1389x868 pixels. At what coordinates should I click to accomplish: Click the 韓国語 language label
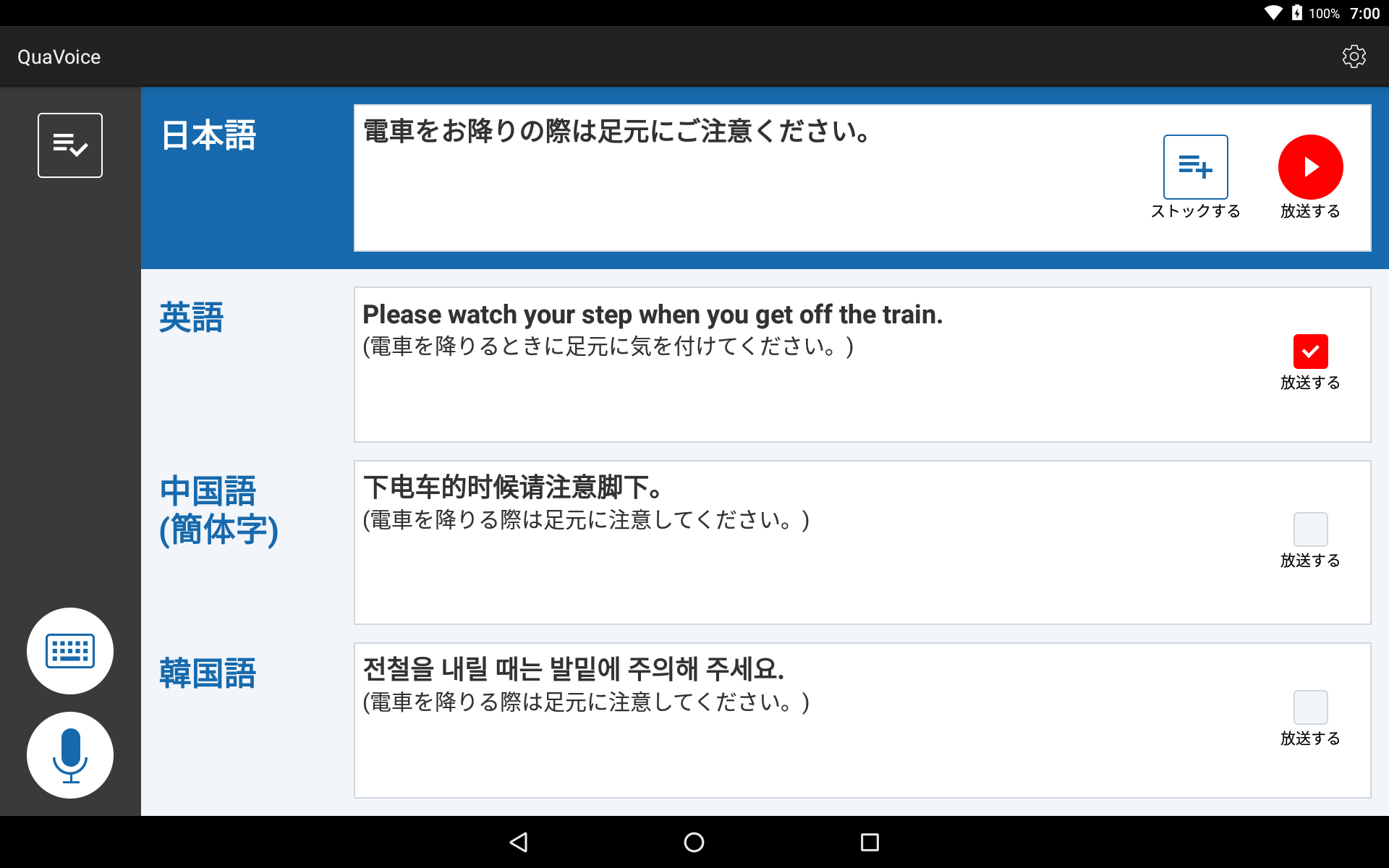[208, 673]
